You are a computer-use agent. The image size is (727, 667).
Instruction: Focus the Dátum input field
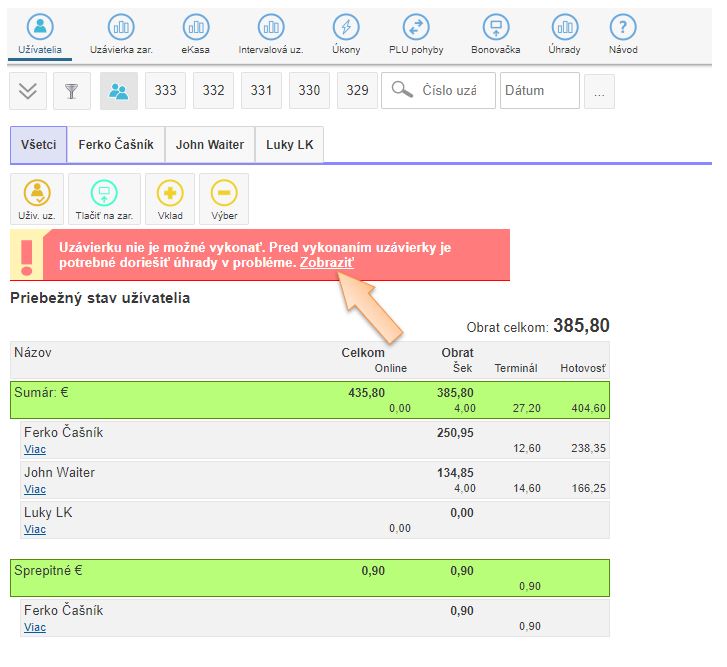click(540, 91)
